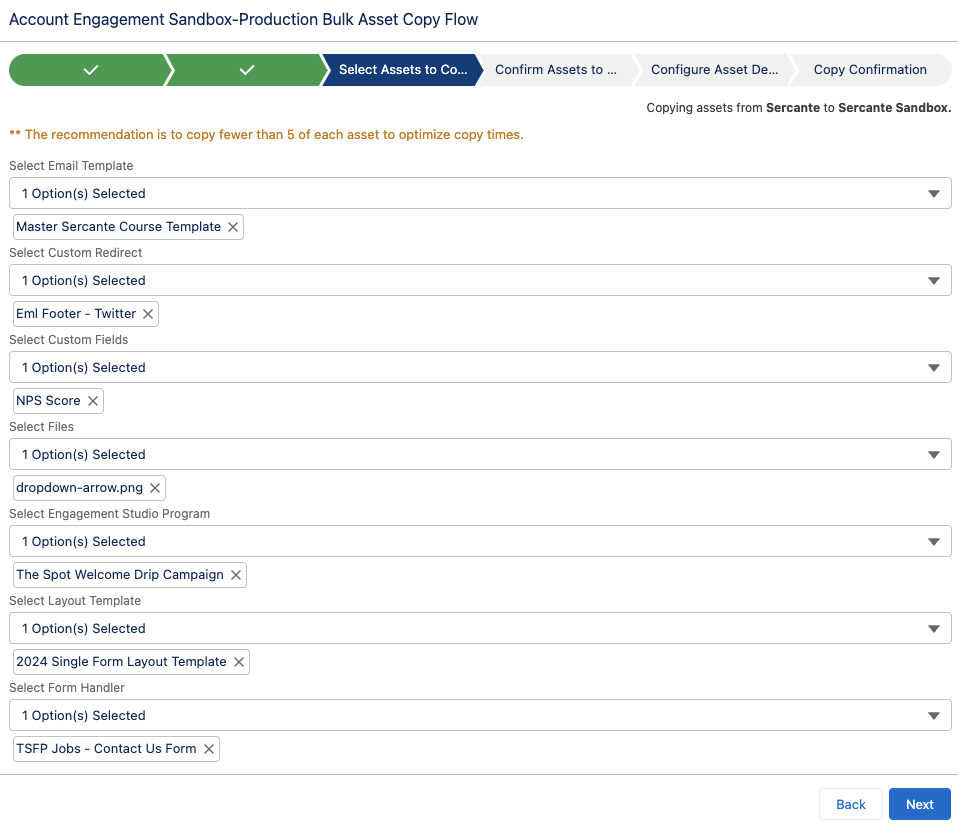Go to Select Assets to Copy step
Viewport: 958px width, 828px height.
(x=403, y=70)
